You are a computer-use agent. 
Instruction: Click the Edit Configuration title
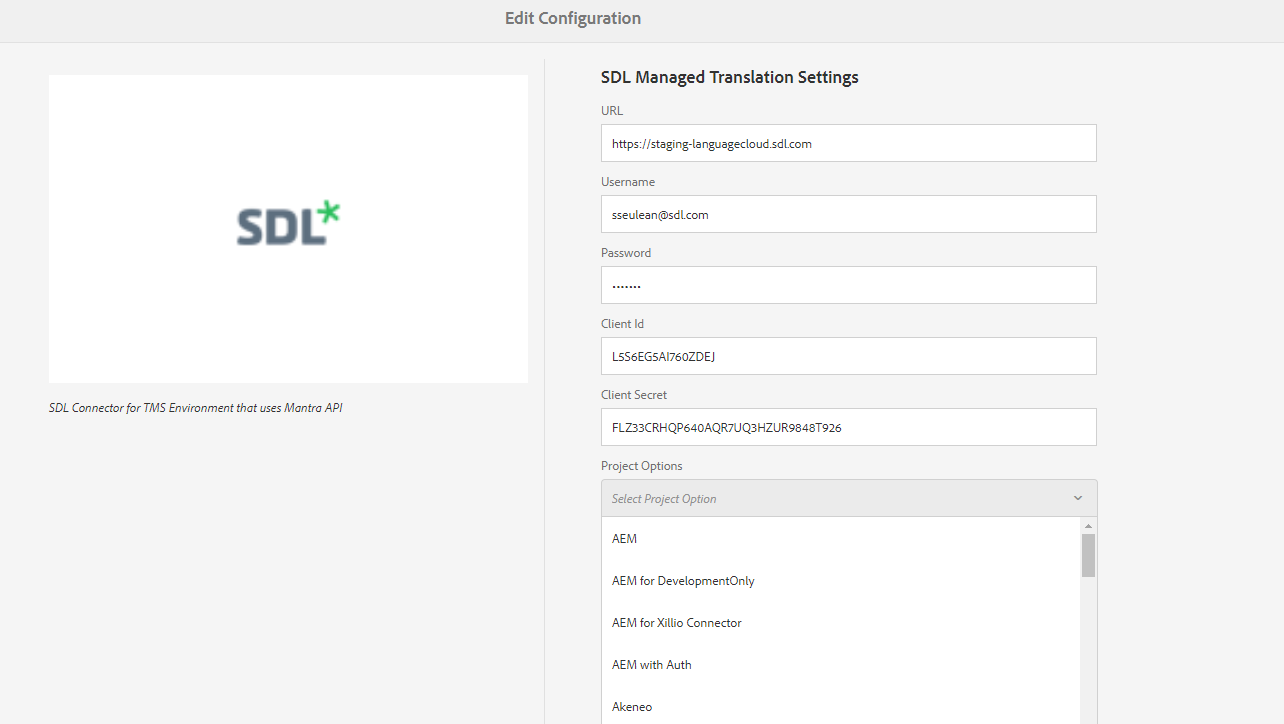(573, 18)
